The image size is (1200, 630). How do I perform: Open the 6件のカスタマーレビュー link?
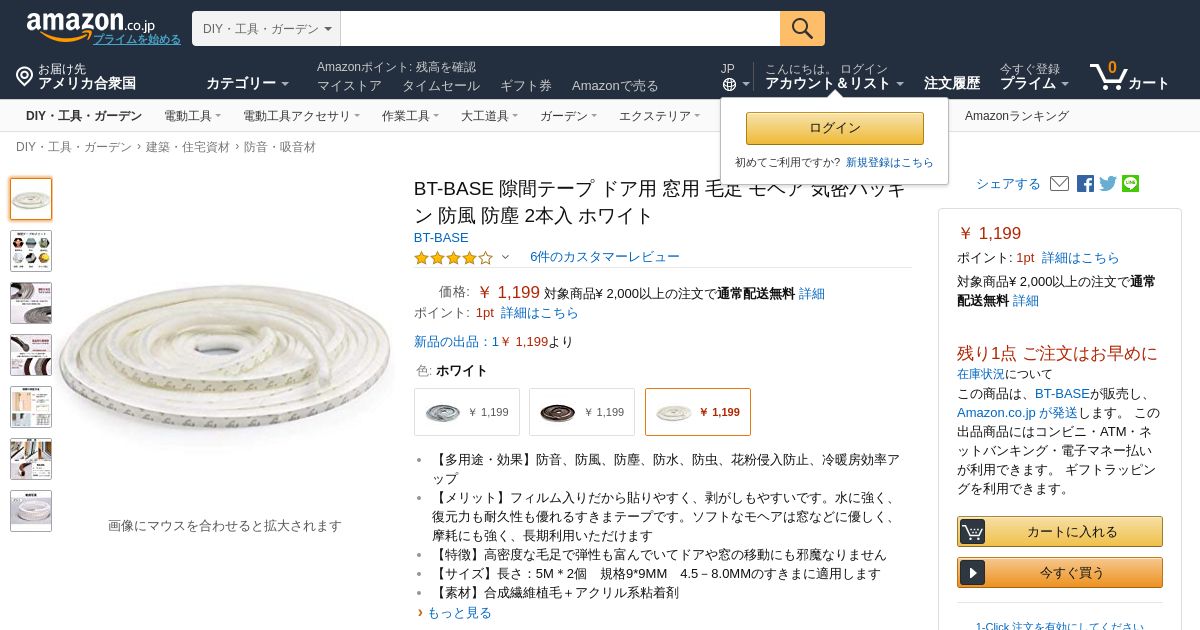[604, 257]
